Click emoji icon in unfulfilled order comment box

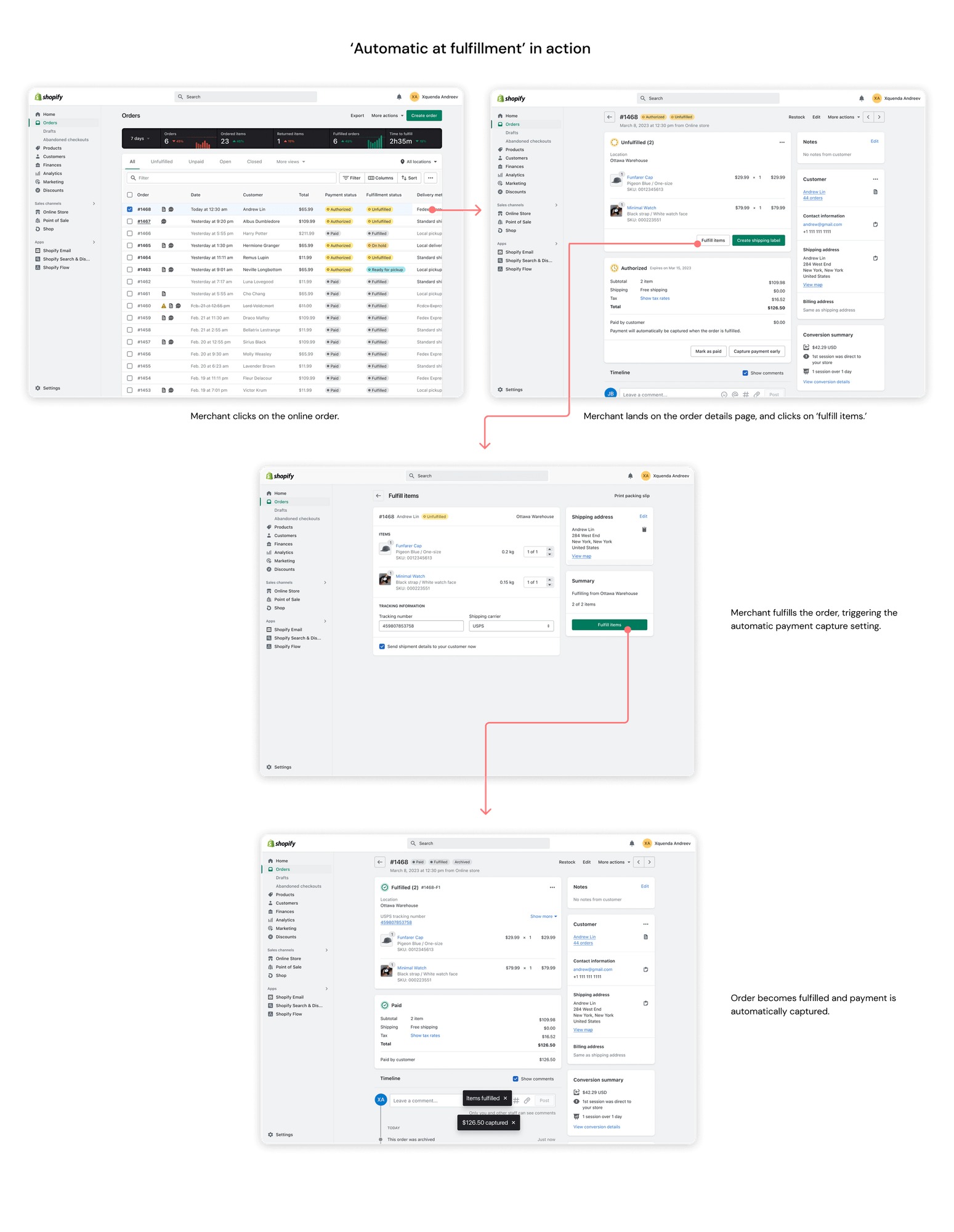(x=724, y=395)
